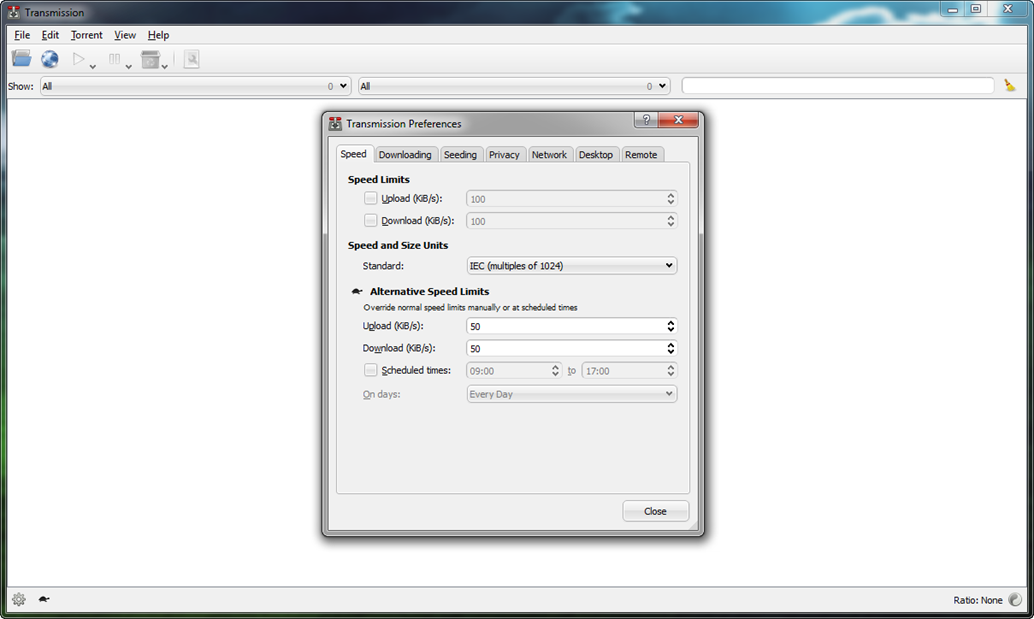Switch to the Downloading tab
1034x619 pixels.
(x=405, y=154)
